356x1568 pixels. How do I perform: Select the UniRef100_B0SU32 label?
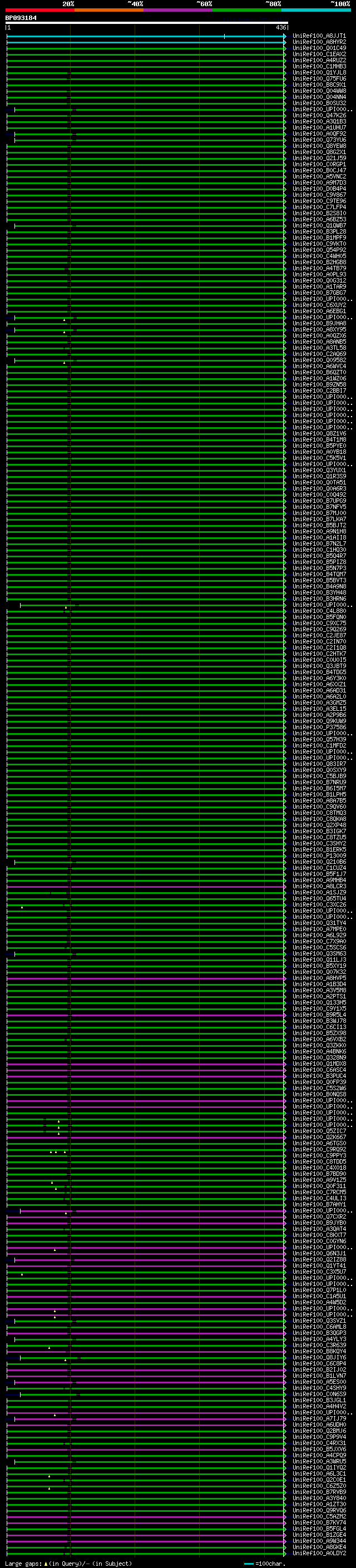click(x=319, y=103)
